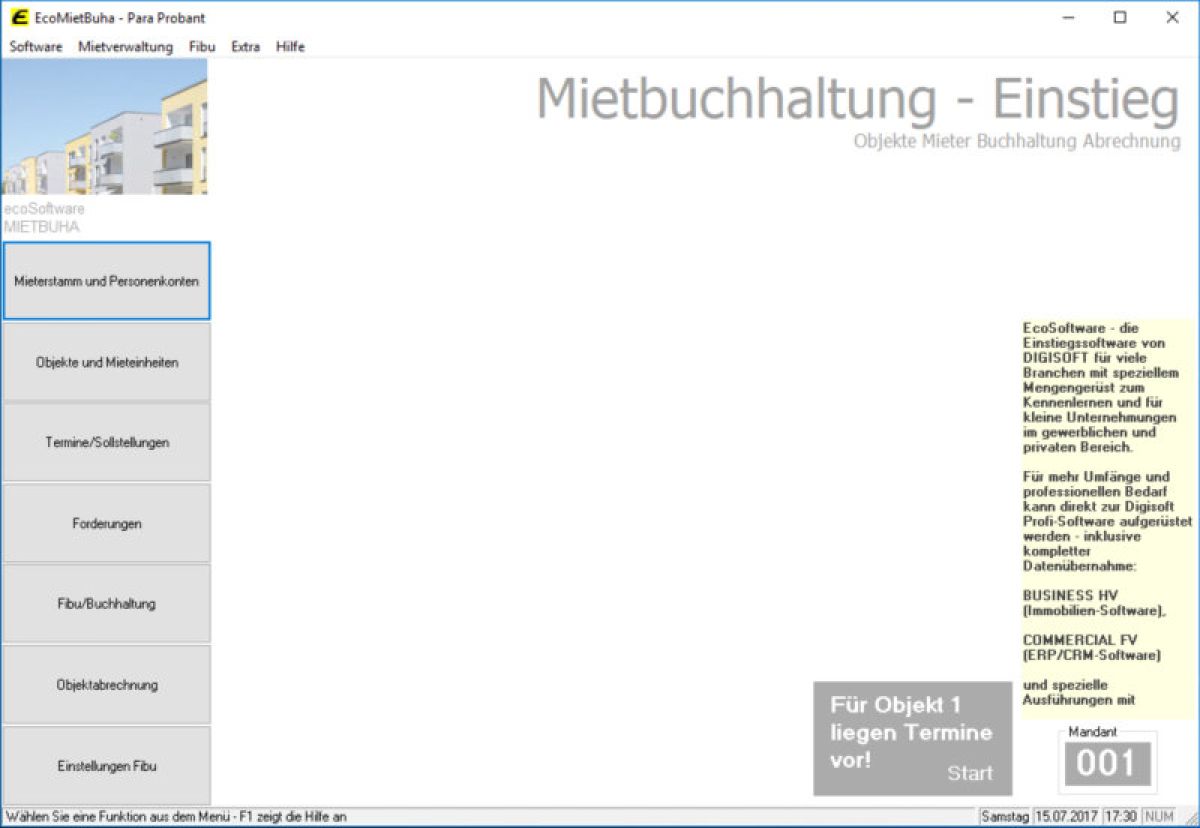Viewport: 1200px width, 828px height.
Task: Click Start on the Termine notification
Action: coord(969,773)
